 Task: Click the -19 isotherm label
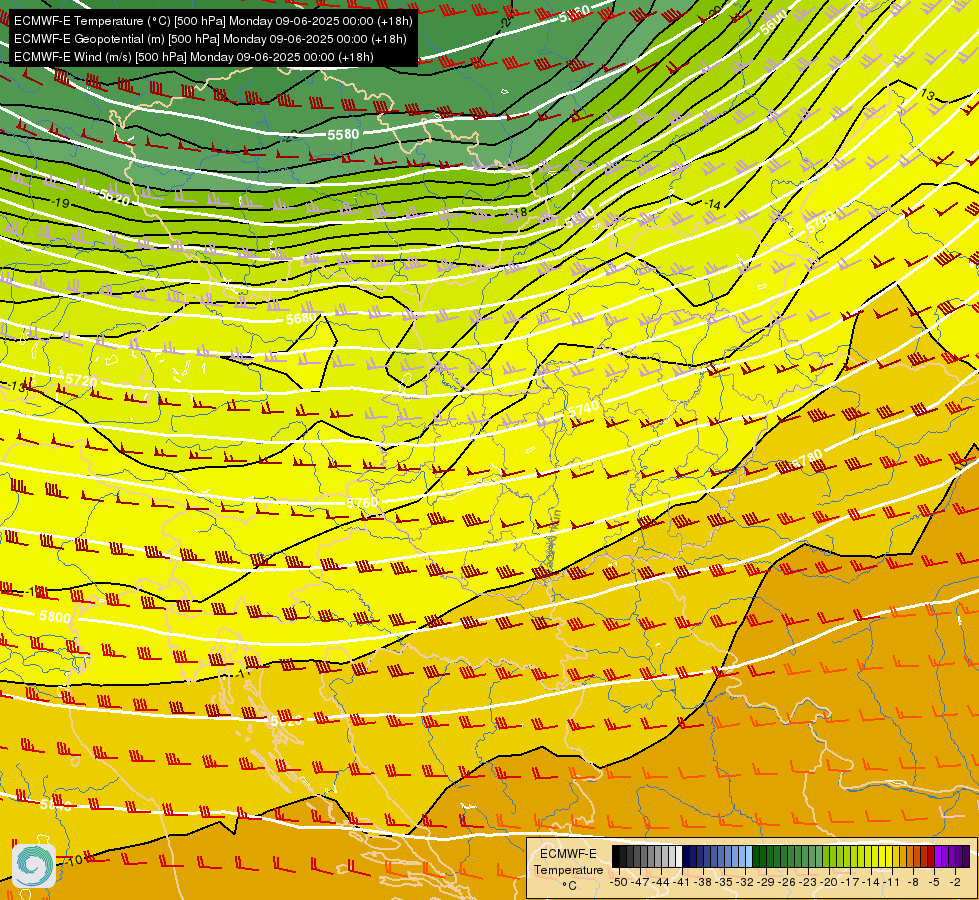(60, 203)
